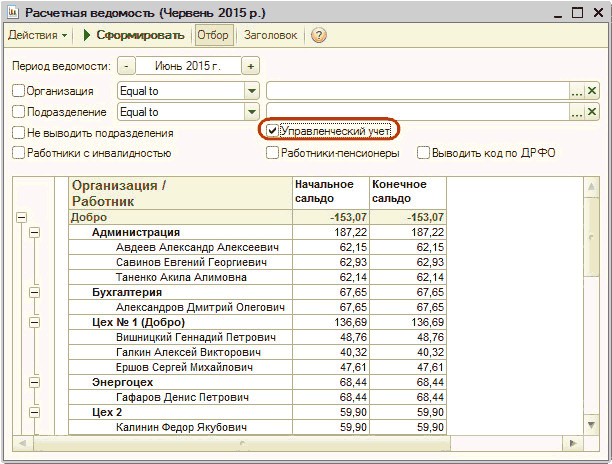Image resolution: width=612 pixels, height=464 pixels.
Task: Open Подразделение selection with ellipsis button
Action: [x=576, y=112]
